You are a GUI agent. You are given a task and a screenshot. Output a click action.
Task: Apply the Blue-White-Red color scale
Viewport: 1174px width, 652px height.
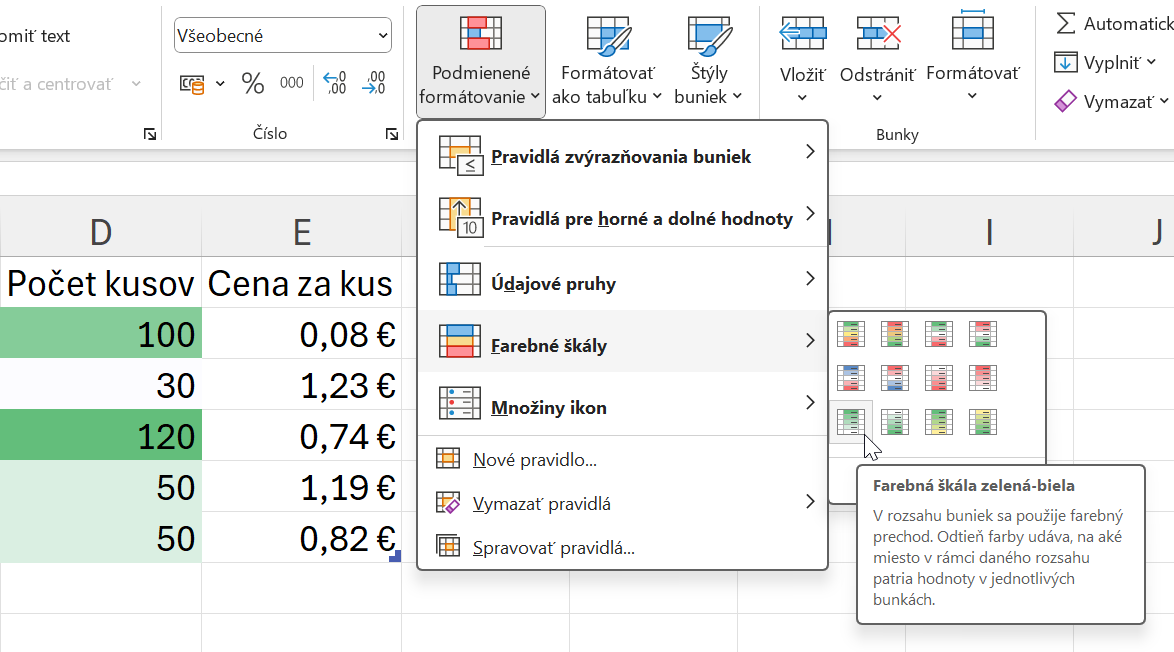(851, 378)
